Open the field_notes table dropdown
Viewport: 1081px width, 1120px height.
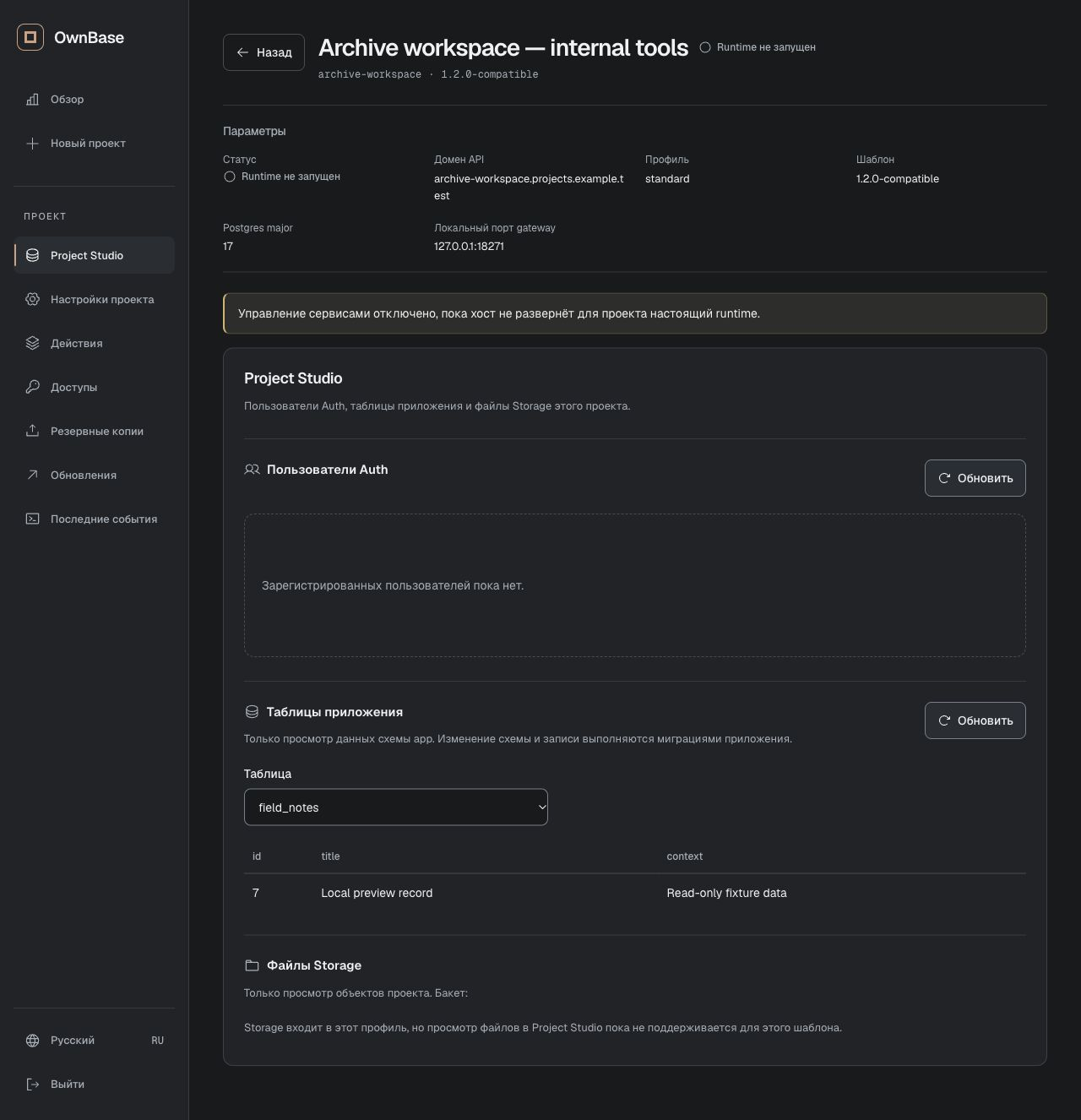coord(396,807)
